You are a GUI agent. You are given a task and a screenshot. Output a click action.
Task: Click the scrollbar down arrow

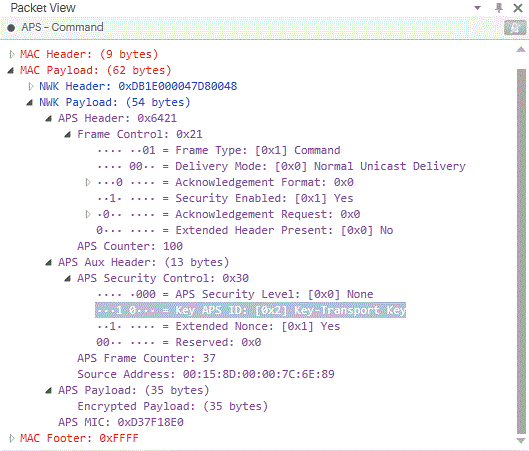[521, 441]
